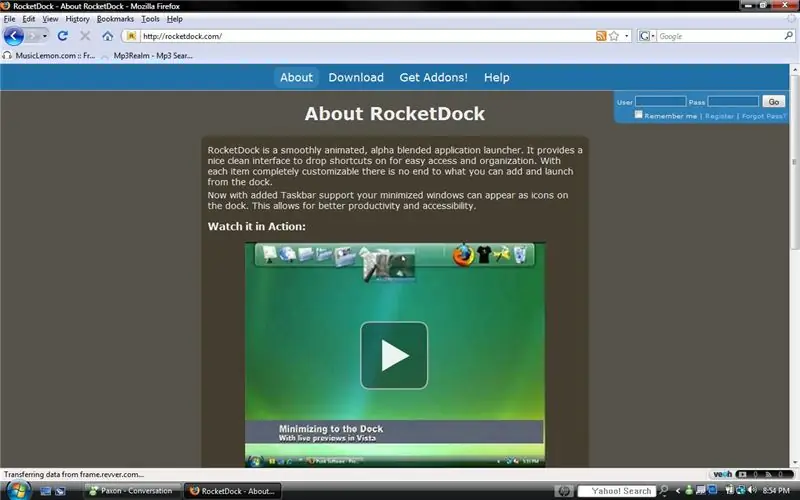
Task: Open the Mp3Realm bookmark
Action: [x=147, y=56]
